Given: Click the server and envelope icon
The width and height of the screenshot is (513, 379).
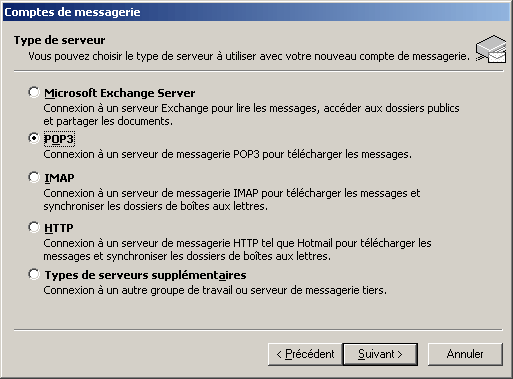Looking at the screenshot, I should pos(491,49).
